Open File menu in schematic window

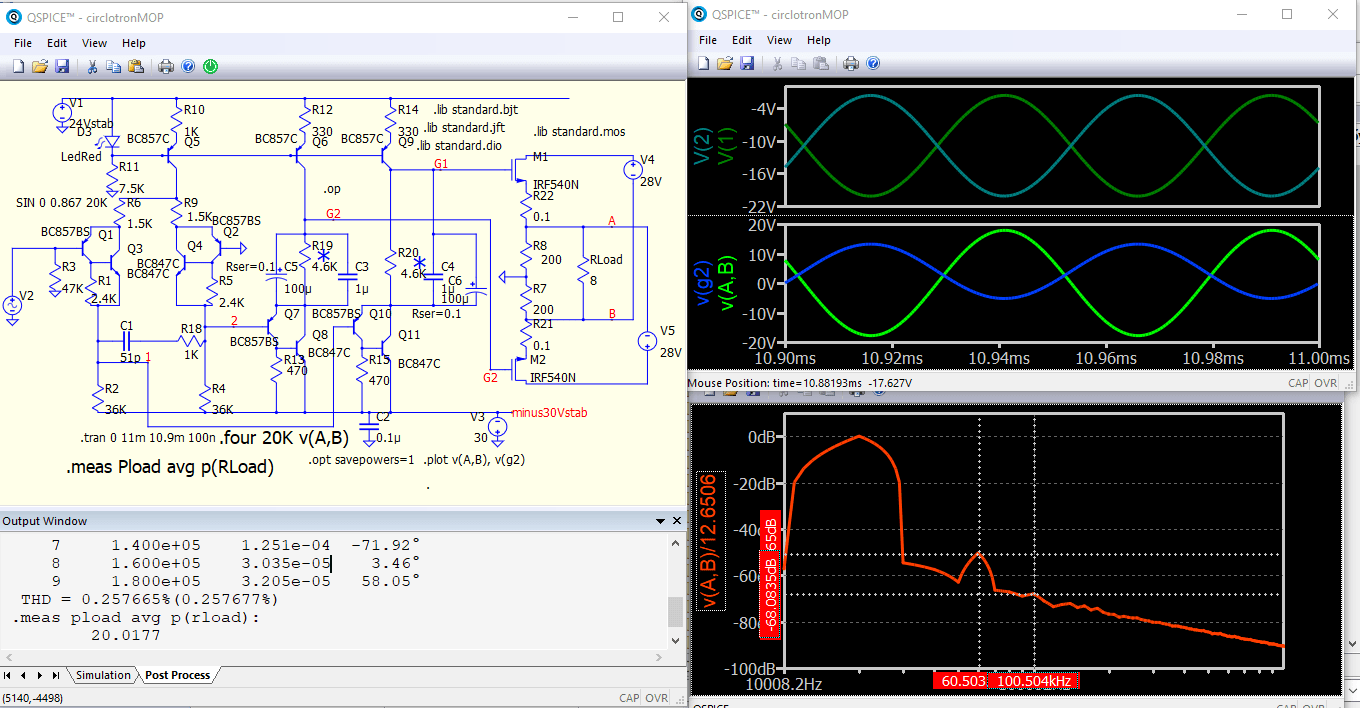(23, 43)
